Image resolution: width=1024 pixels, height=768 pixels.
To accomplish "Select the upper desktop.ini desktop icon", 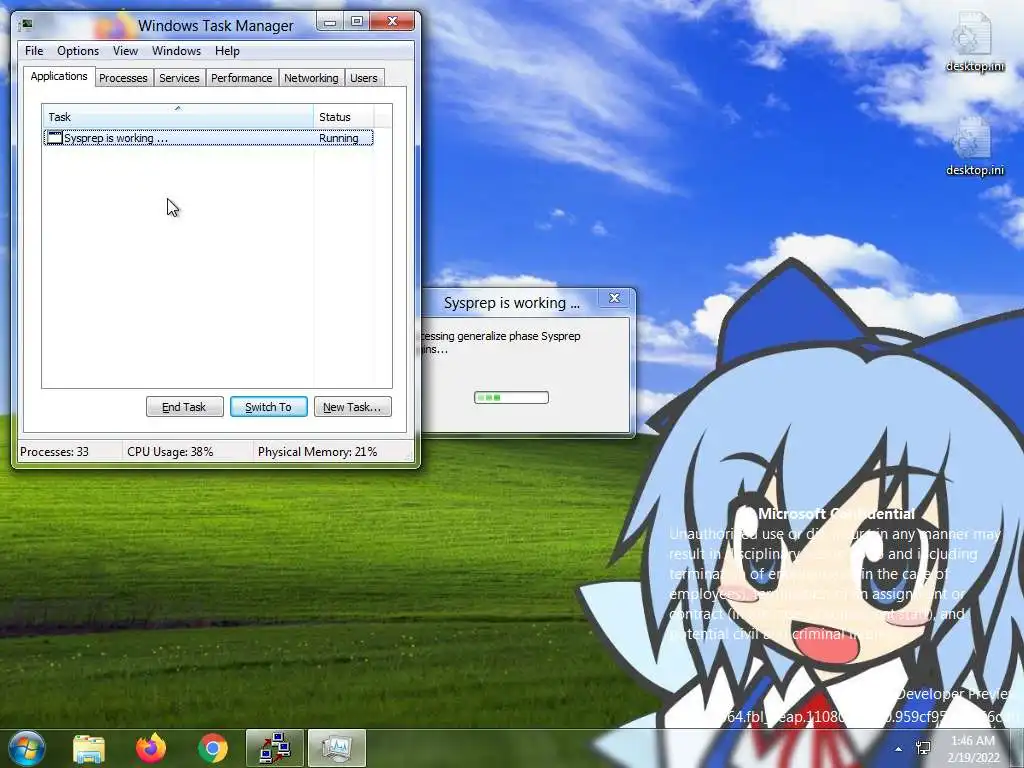I will pos(974,42).
